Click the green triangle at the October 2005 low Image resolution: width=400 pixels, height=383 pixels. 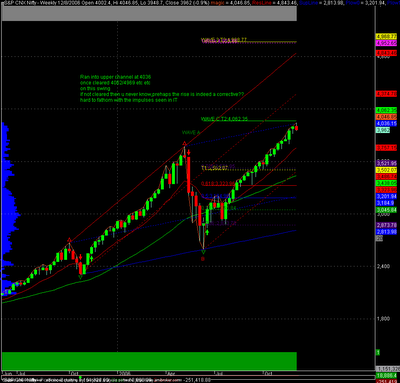(80, 277)
